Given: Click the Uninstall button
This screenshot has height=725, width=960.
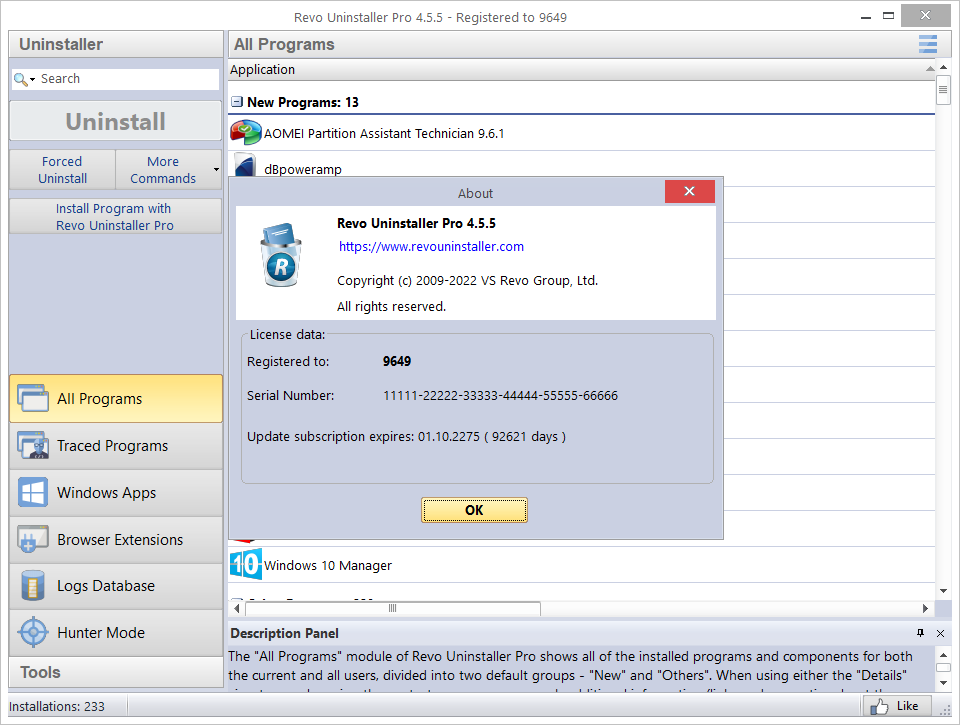Looking at the screenshot, I should pos(116,121).
